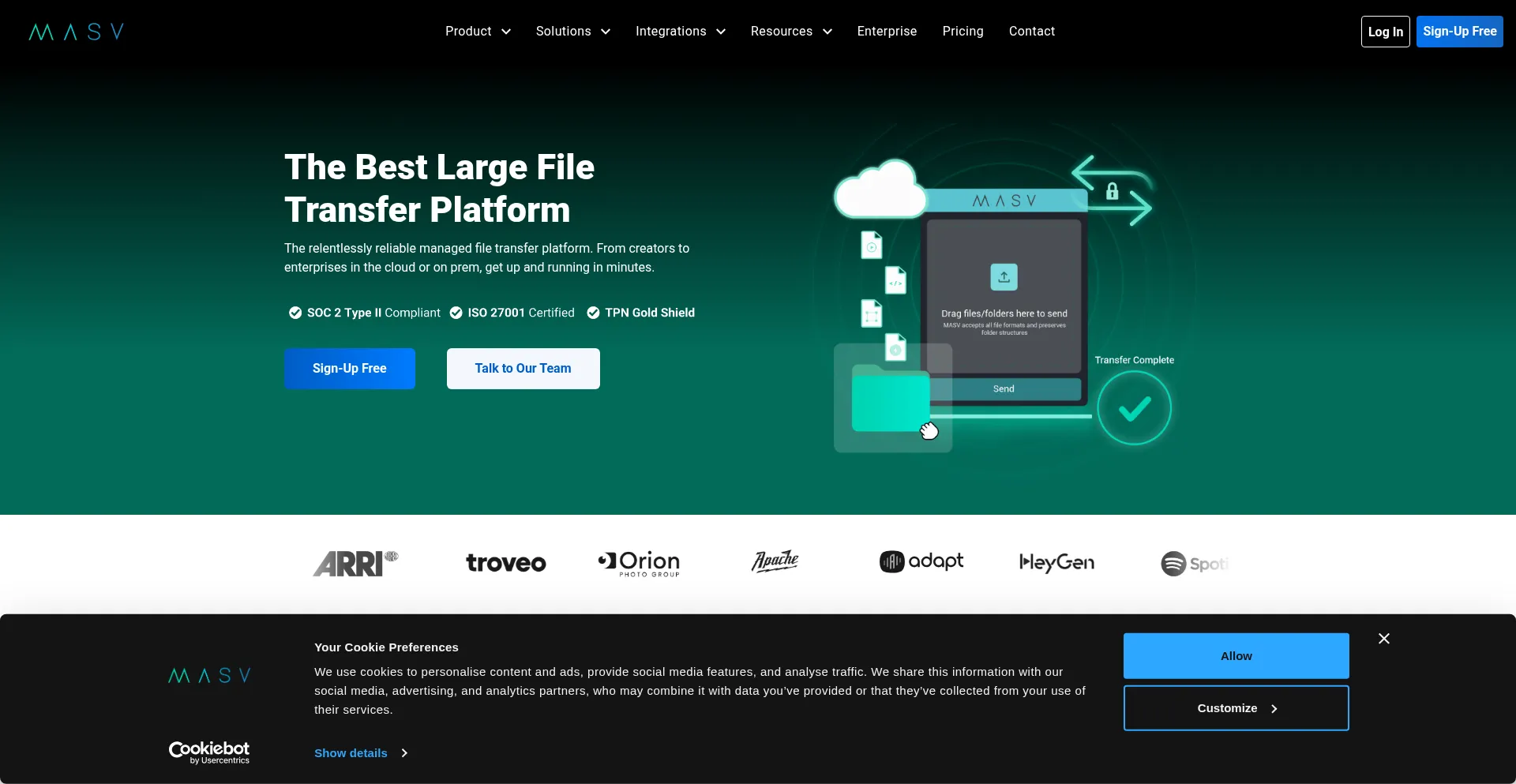Open the Contact page
This screenshot has height=784, width=1516.
click(x=1031, y=32)
